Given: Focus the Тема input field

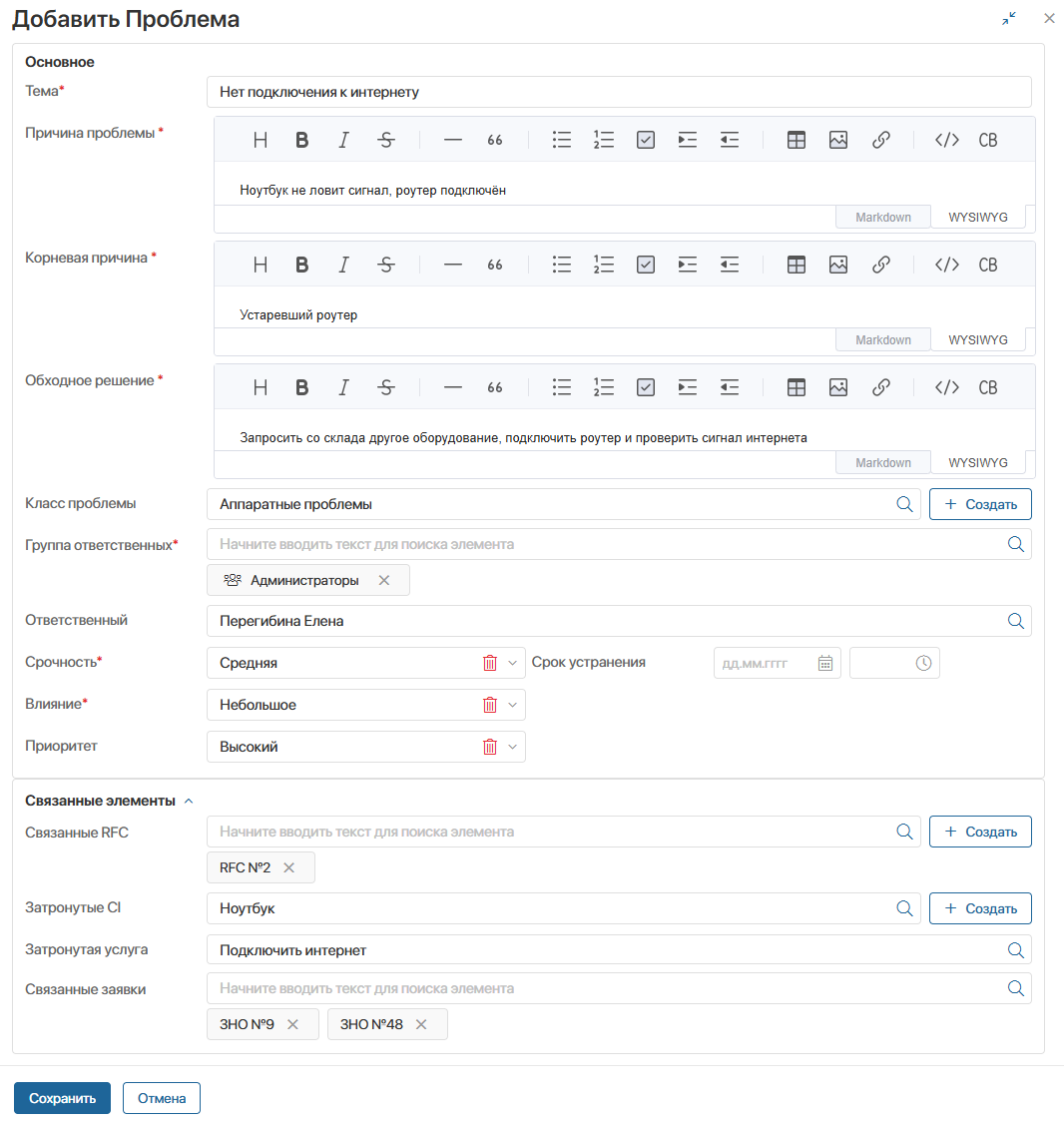Looking at the screenshot, I should [x=620, y=92].
